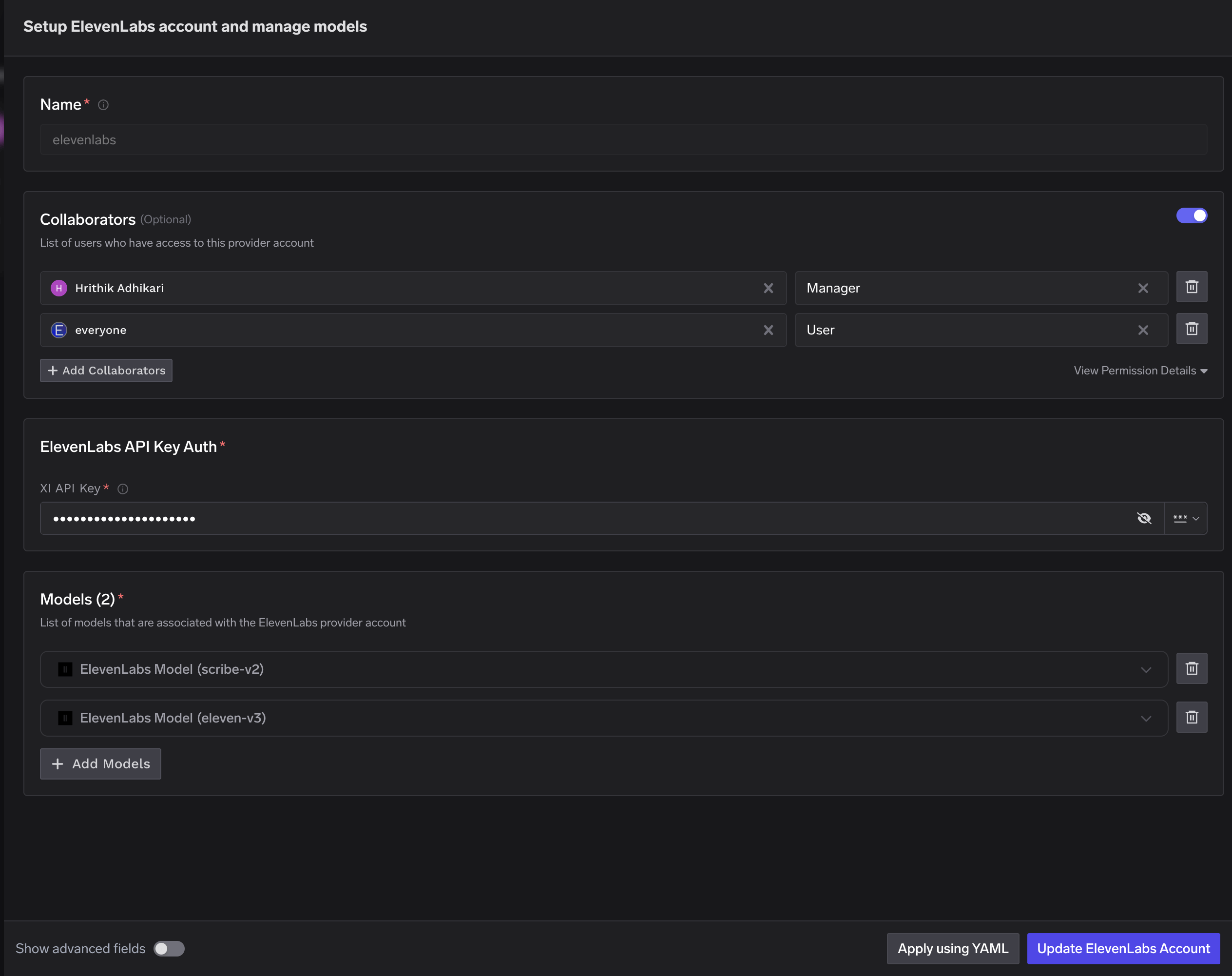The image size is (1232, 976).
Task: Clear the Manager role selection
Action: (x=1143, y=288)
